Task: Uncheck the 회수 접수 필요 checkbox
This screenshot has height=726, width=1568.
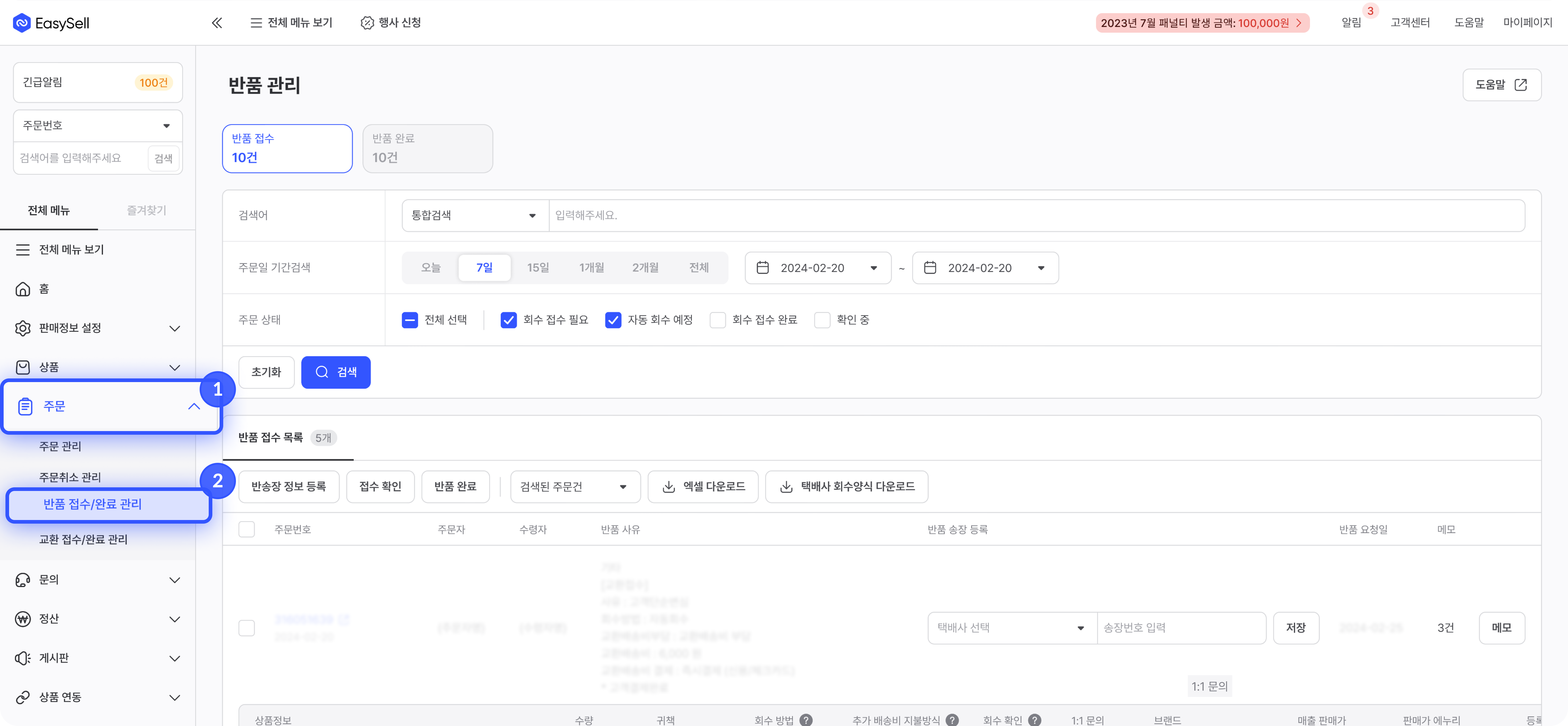Action: (x=508, y=320)
